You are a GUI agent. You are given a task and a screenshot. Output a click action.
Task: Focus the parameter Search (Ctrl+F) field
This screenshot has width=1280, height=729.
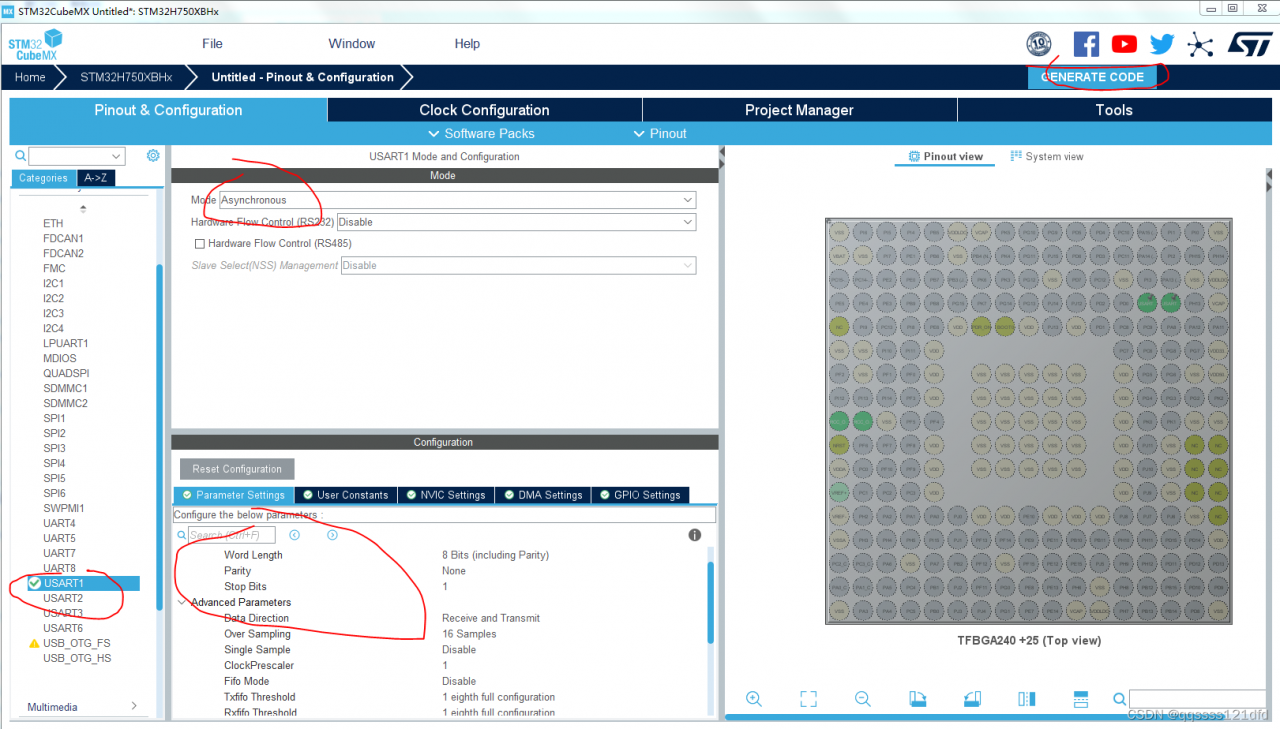click(232, 535)
